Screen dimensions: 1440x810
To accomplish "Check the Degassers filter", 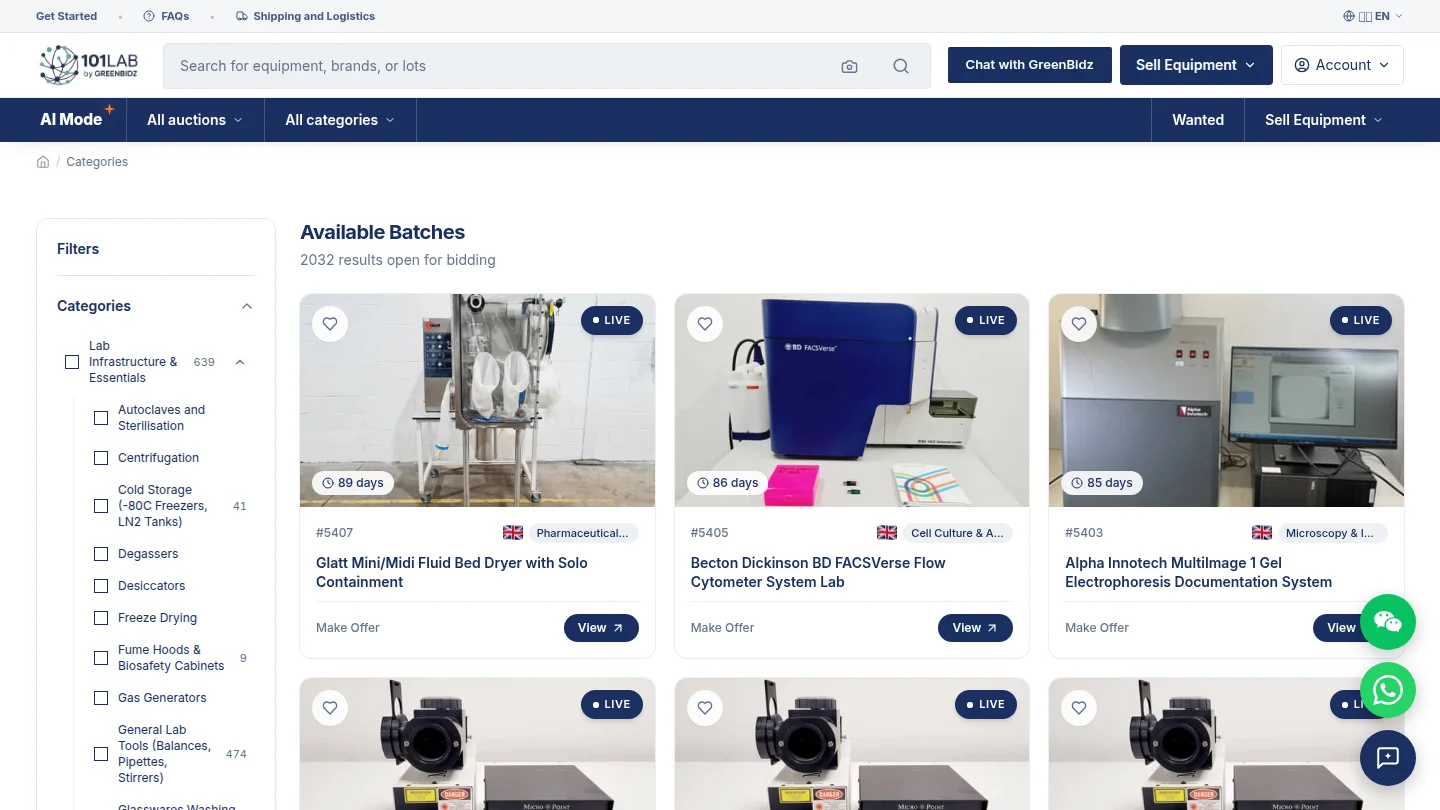I will [x=101, y=554].
